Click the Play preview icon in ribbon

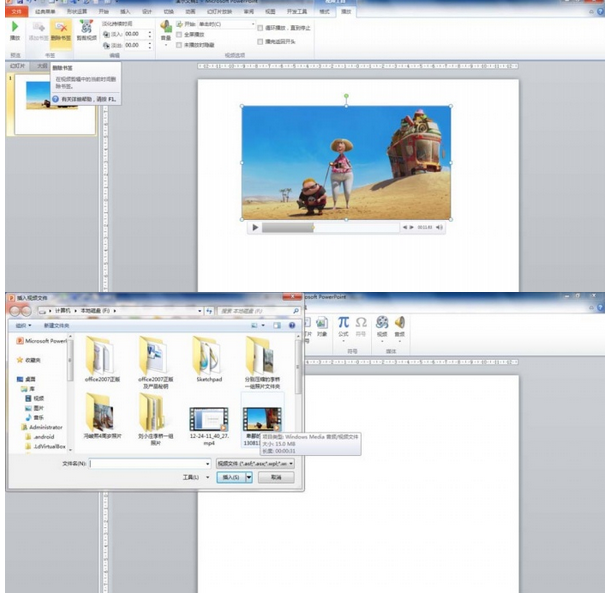pyautogui.click(x=15, y=25)
